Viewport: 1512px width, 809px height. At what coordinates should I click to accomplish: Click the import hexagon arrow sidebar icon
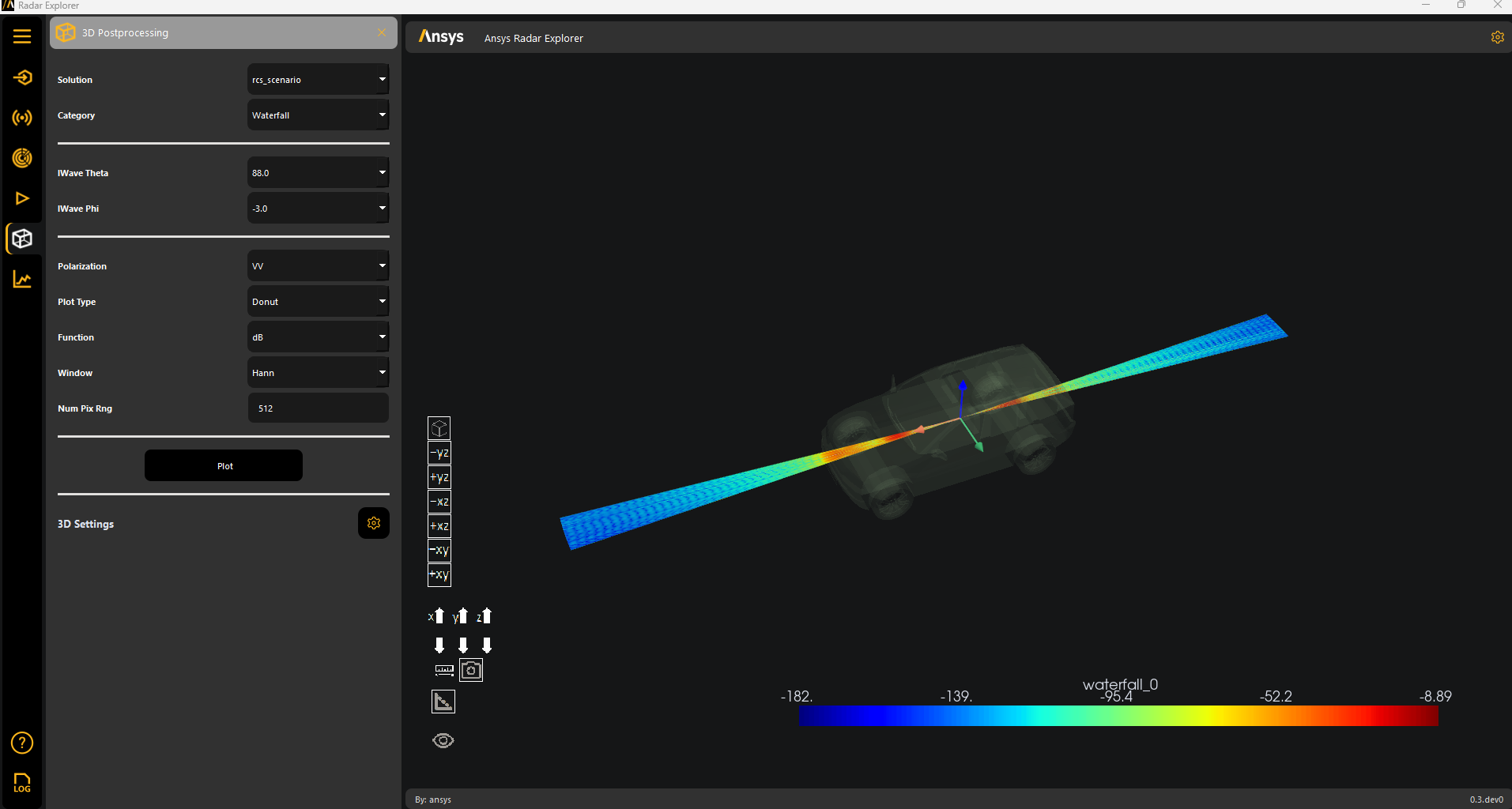[x=22, y=77]
